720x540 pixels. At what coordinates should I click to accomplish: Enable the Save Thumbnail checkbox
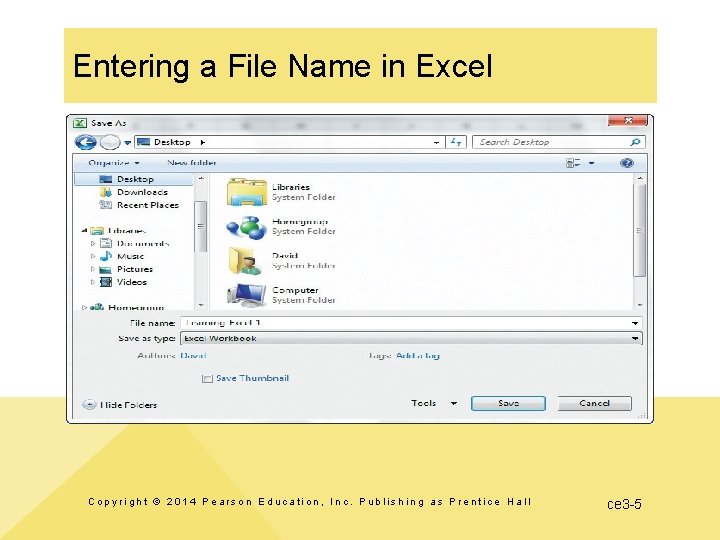pyautogui.click(x=207, y=378)
